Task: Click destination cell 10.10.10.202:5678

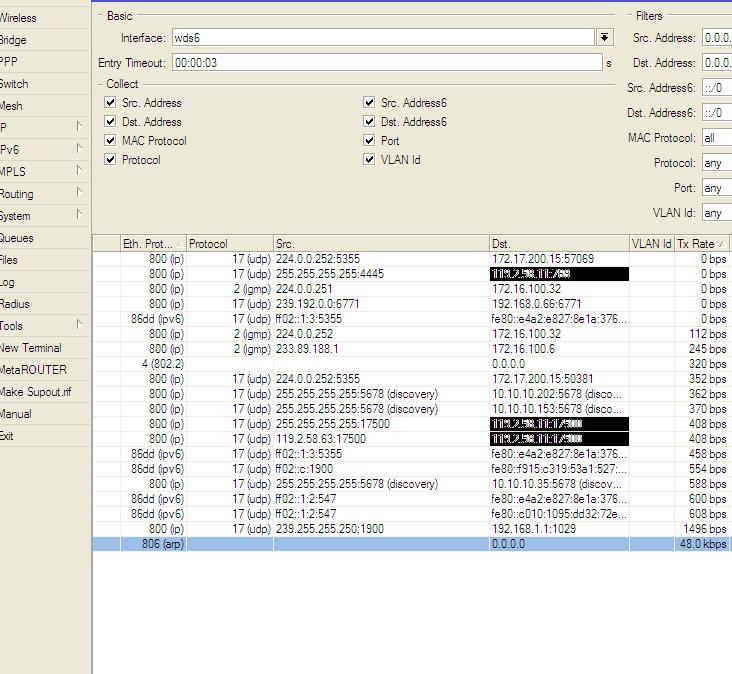Action: [559, 394]
